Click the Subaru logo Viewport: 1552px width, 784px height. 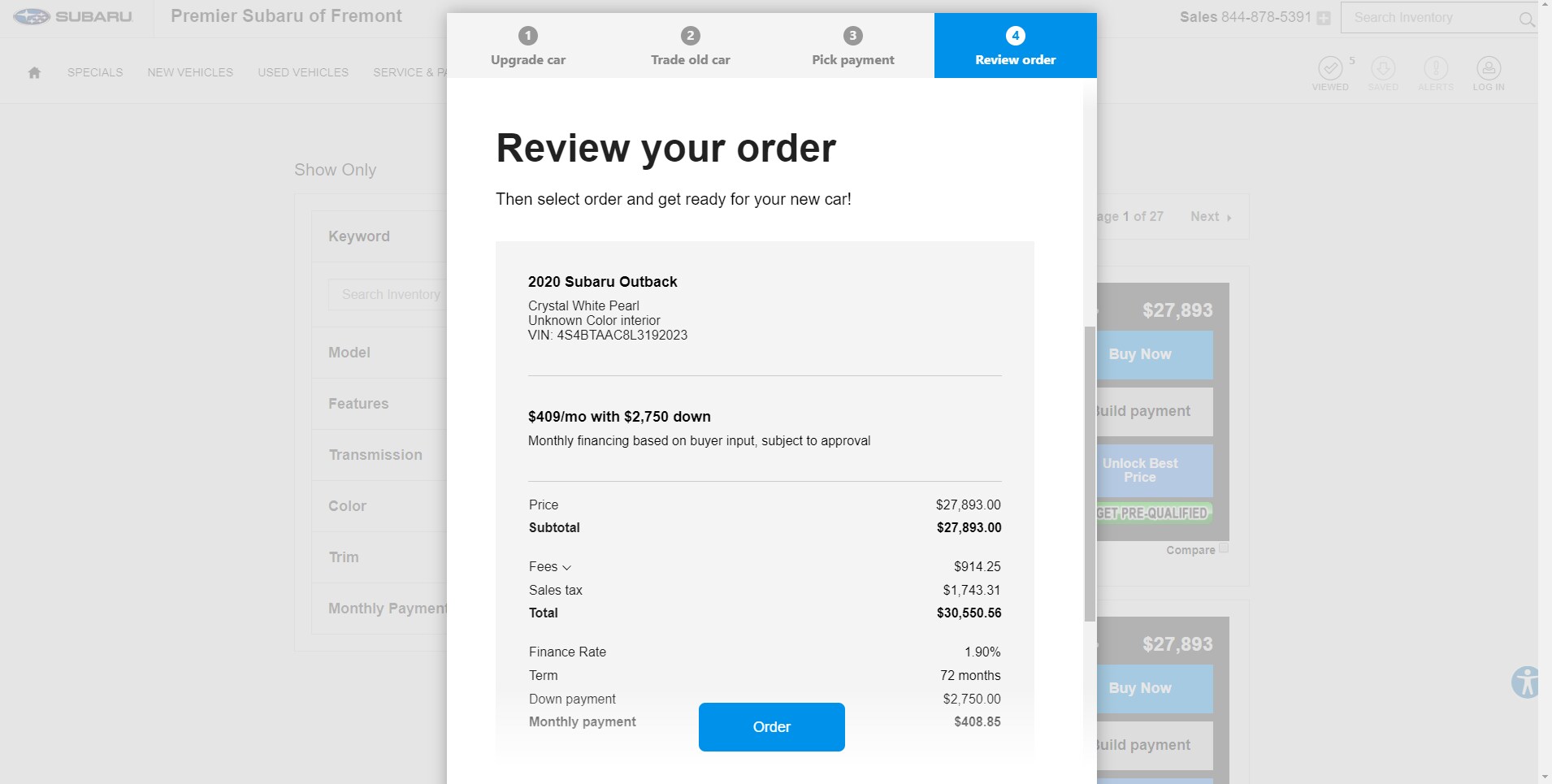(x=72, y=16)
